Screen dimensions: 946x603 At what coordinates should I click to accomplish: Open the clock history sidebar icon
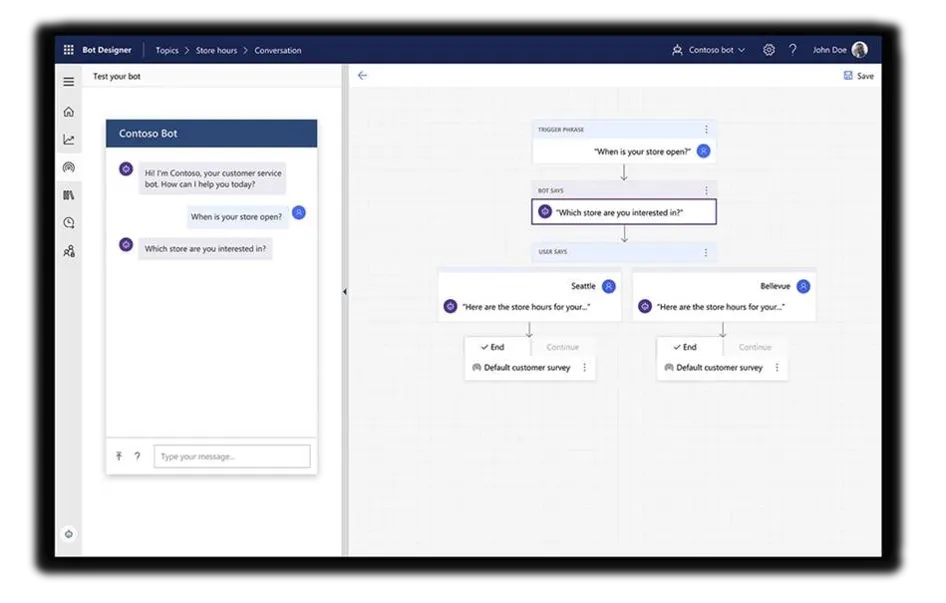69,223
